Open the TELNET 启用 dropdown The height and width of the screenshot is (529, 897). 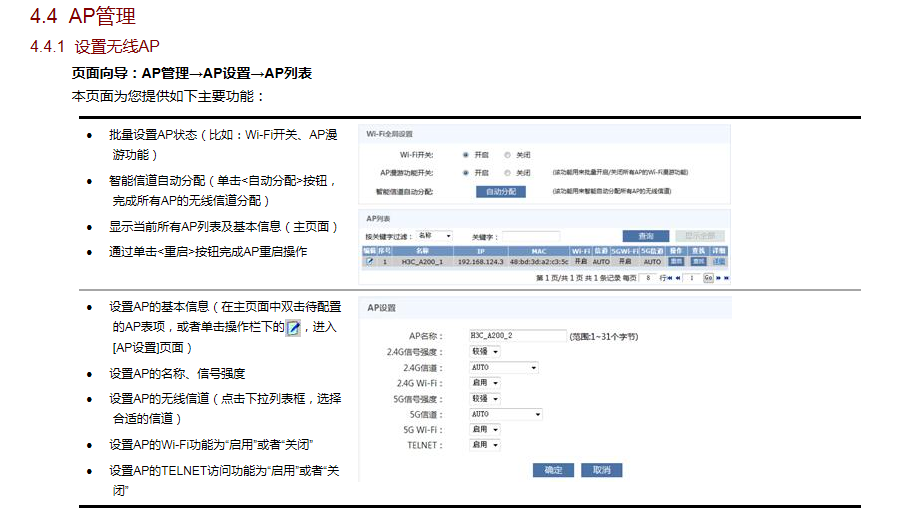tap(485, 445)
